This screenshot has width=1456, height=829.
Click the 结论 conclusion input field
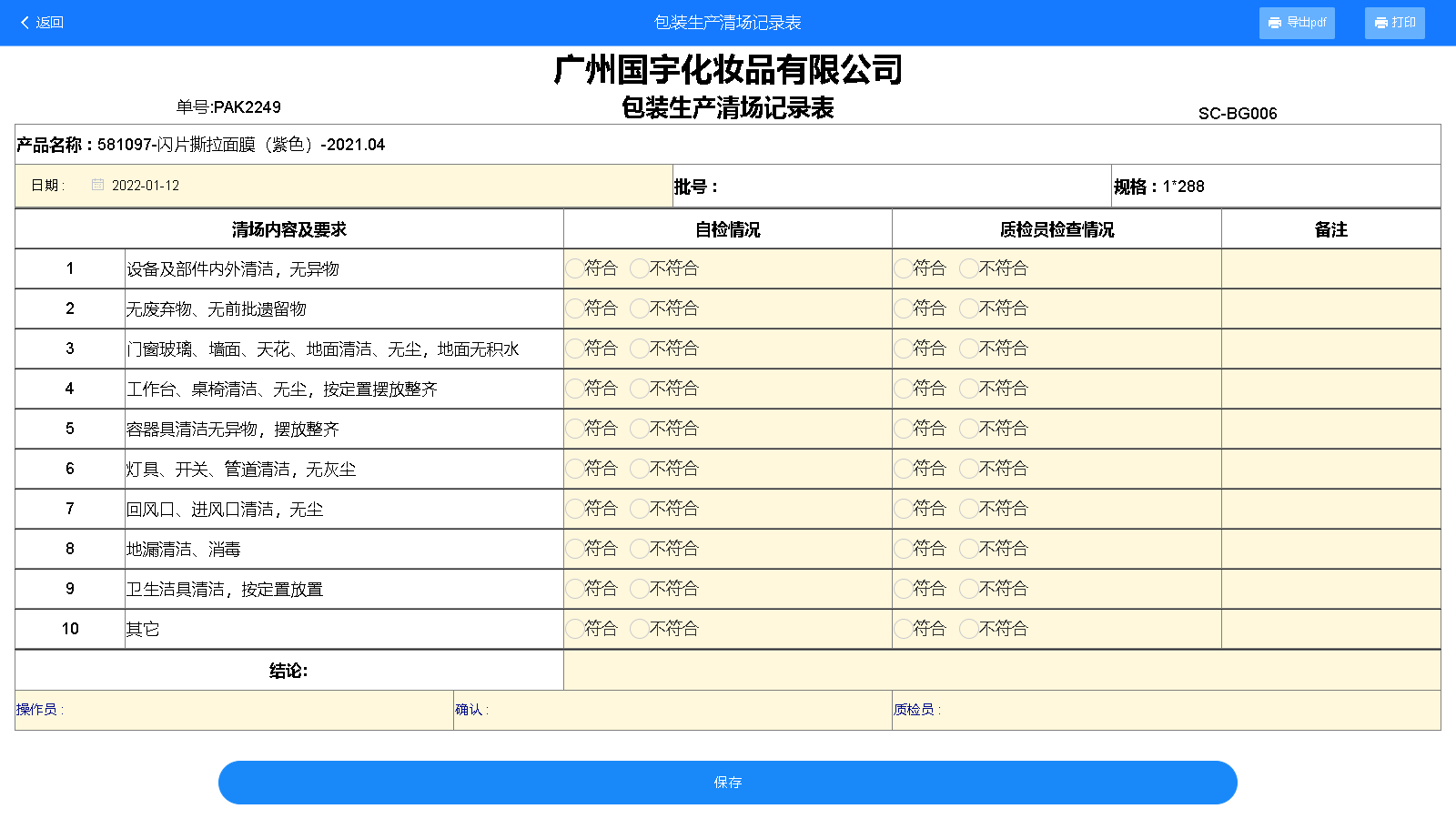pyautogui.click(x=1001, y=671)
